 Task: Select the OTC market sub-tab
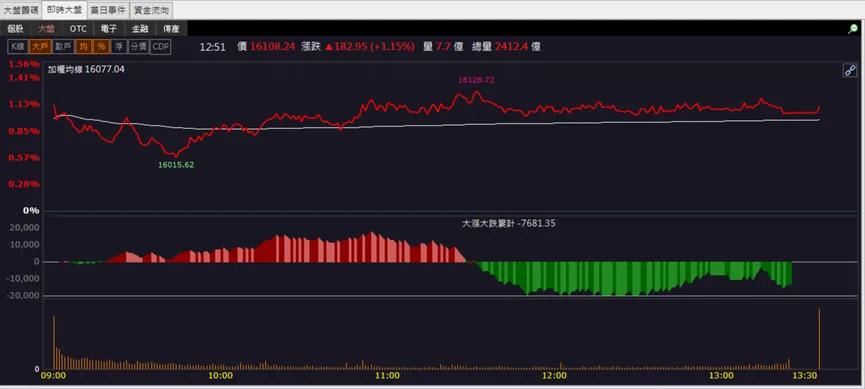pos(78,29)
